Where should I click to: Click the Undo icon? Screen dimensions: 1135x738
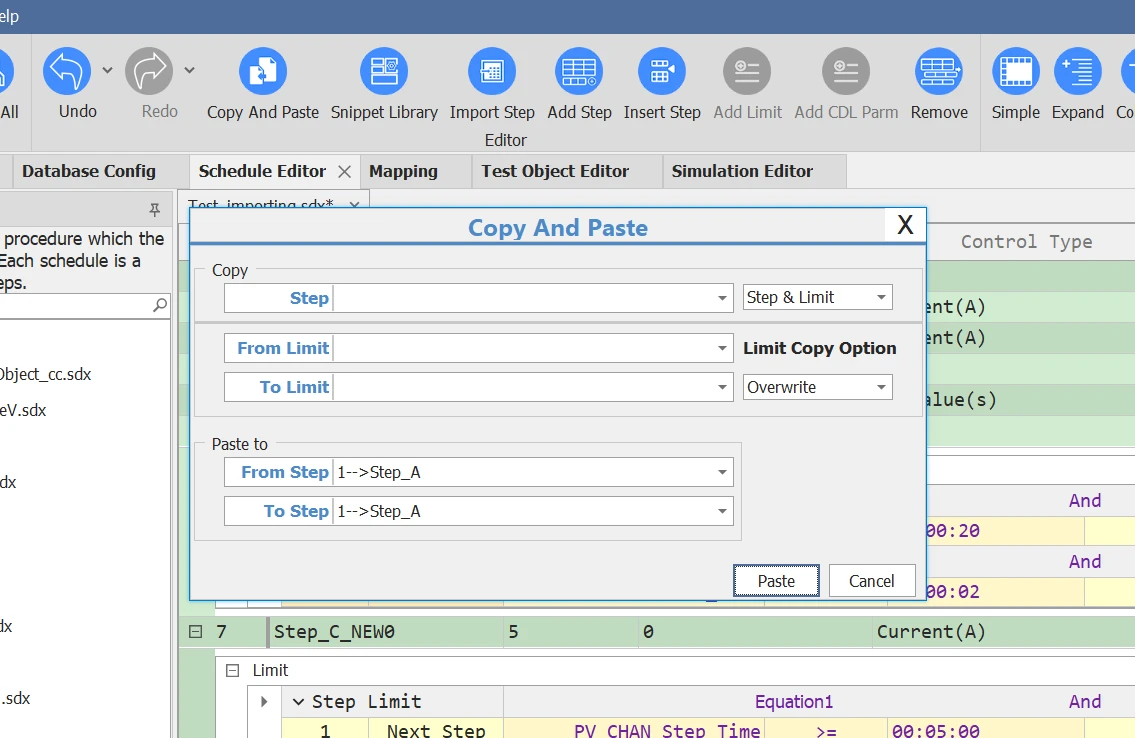click(x=67, y=71)
